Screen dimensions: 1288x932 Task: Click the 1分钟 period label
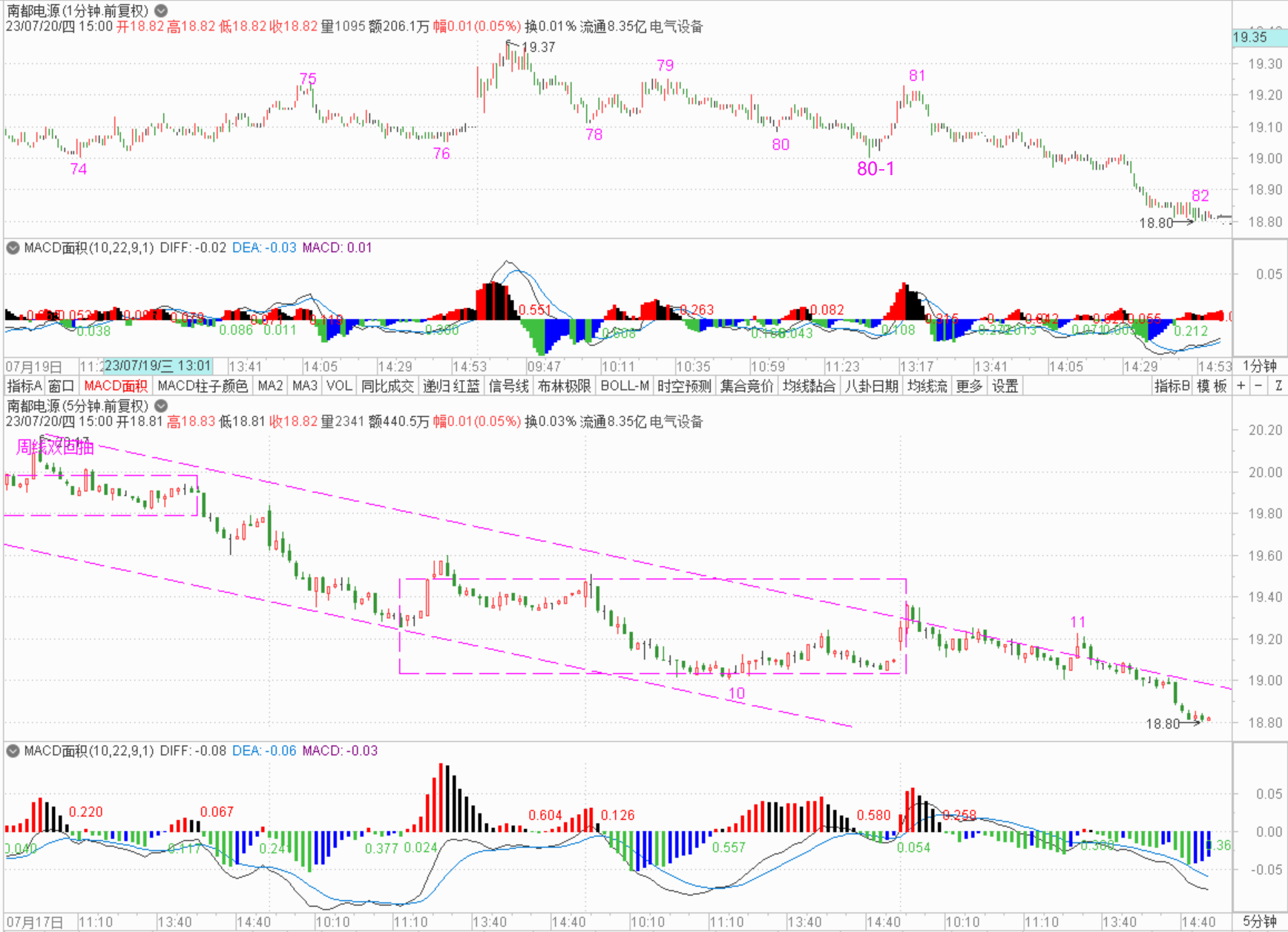click(1260, 366)
